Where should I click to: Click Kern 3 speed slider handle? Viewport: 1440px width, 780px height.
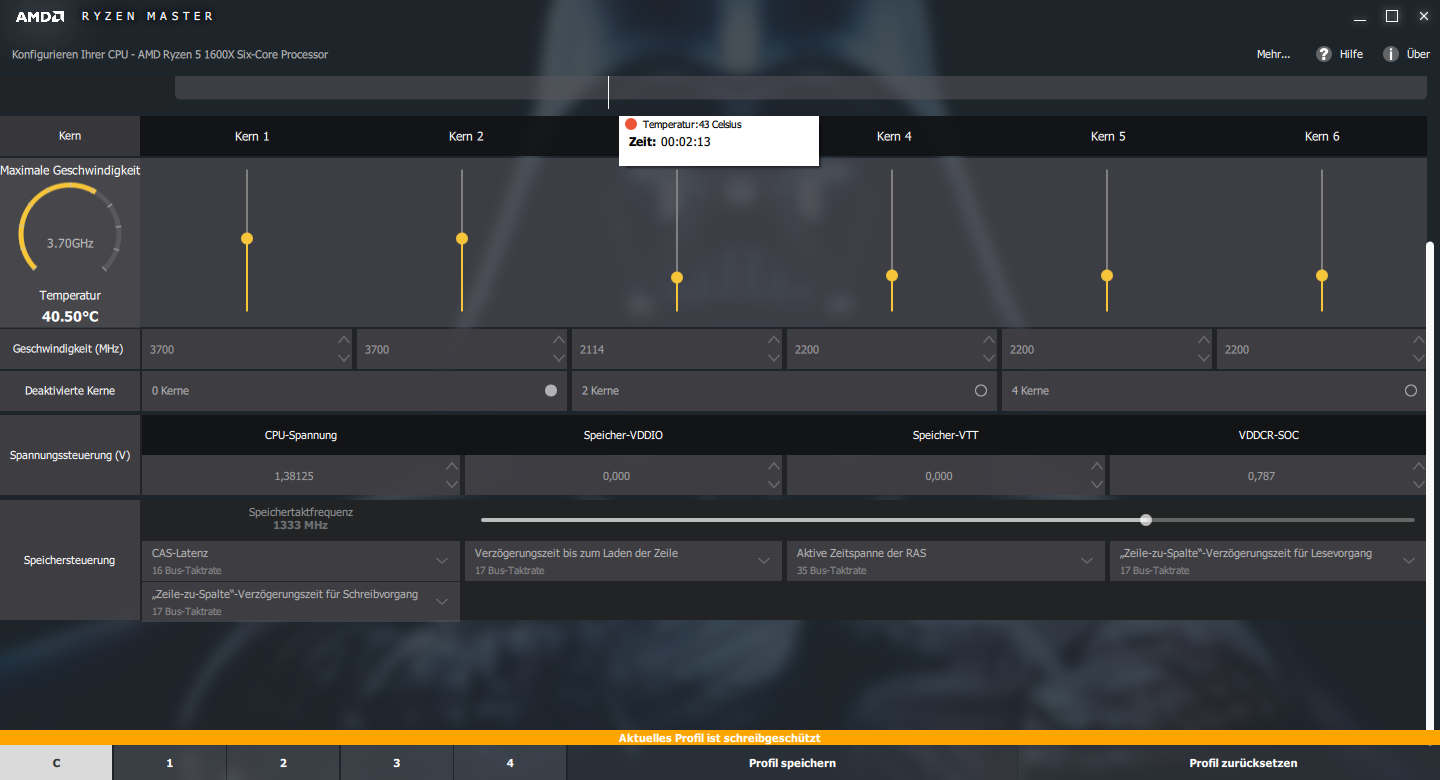tap(677, 277)
